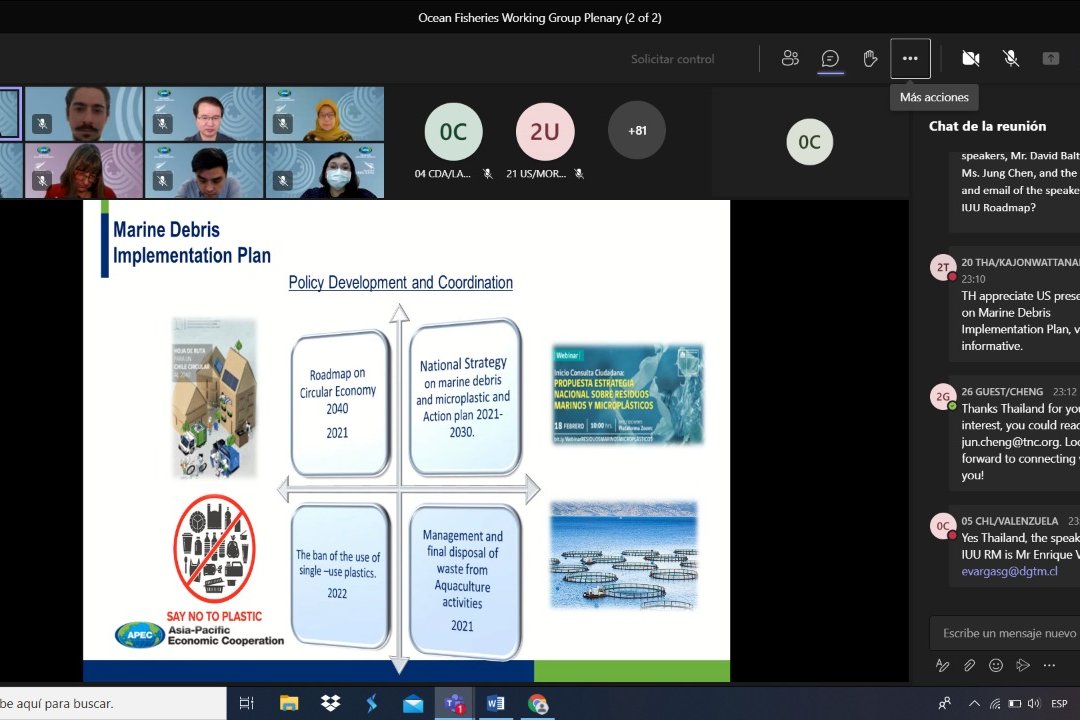Screen dimensions: 1080x720
Task: Open the +81 more participants bubble
Action: tap(636, 130)
